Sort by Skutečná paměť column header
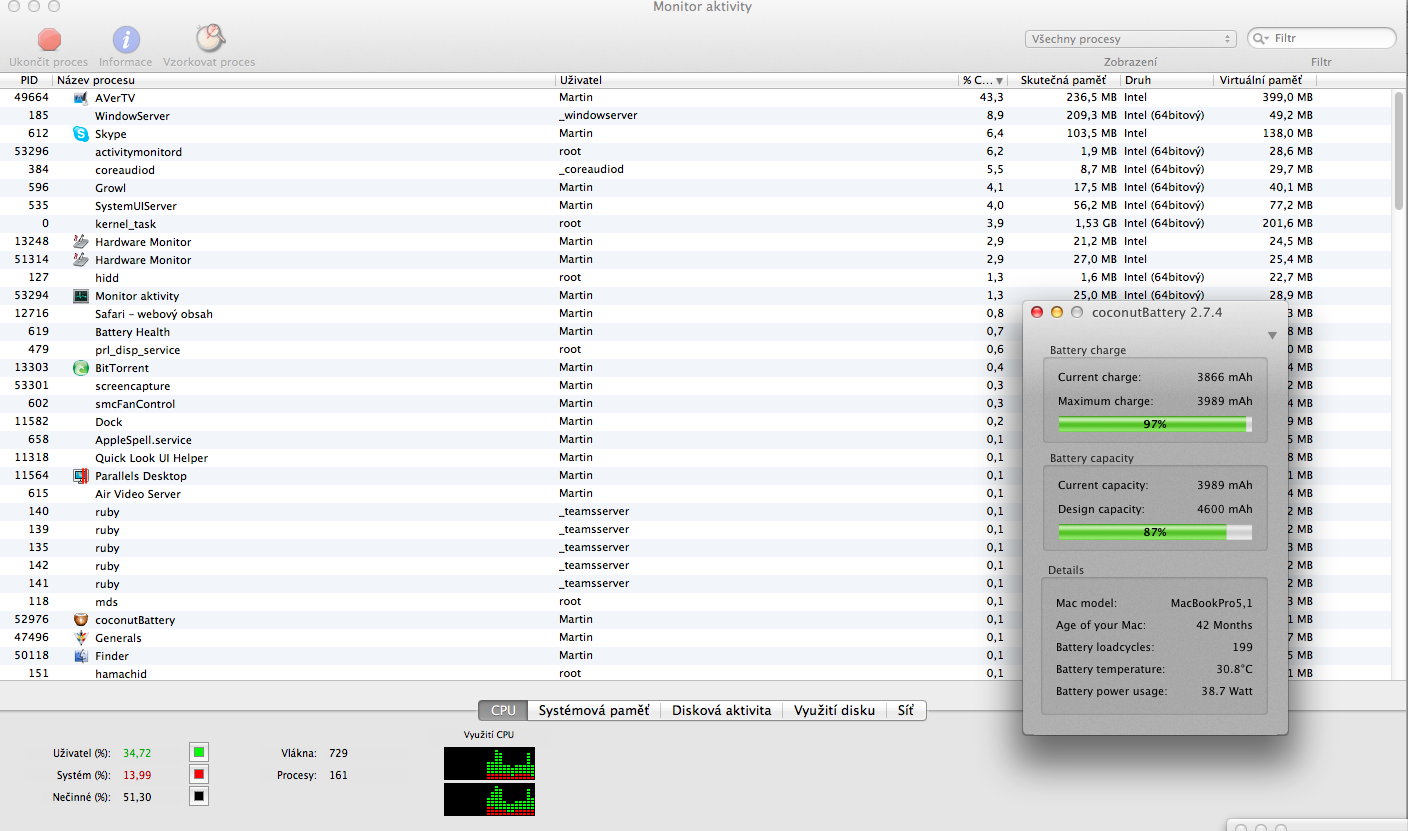The height and width of the screenshot is (831, 1408). pos(1063,80)
